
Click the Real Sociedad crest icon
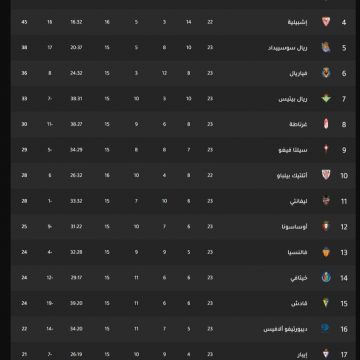(x=326, y=48)
